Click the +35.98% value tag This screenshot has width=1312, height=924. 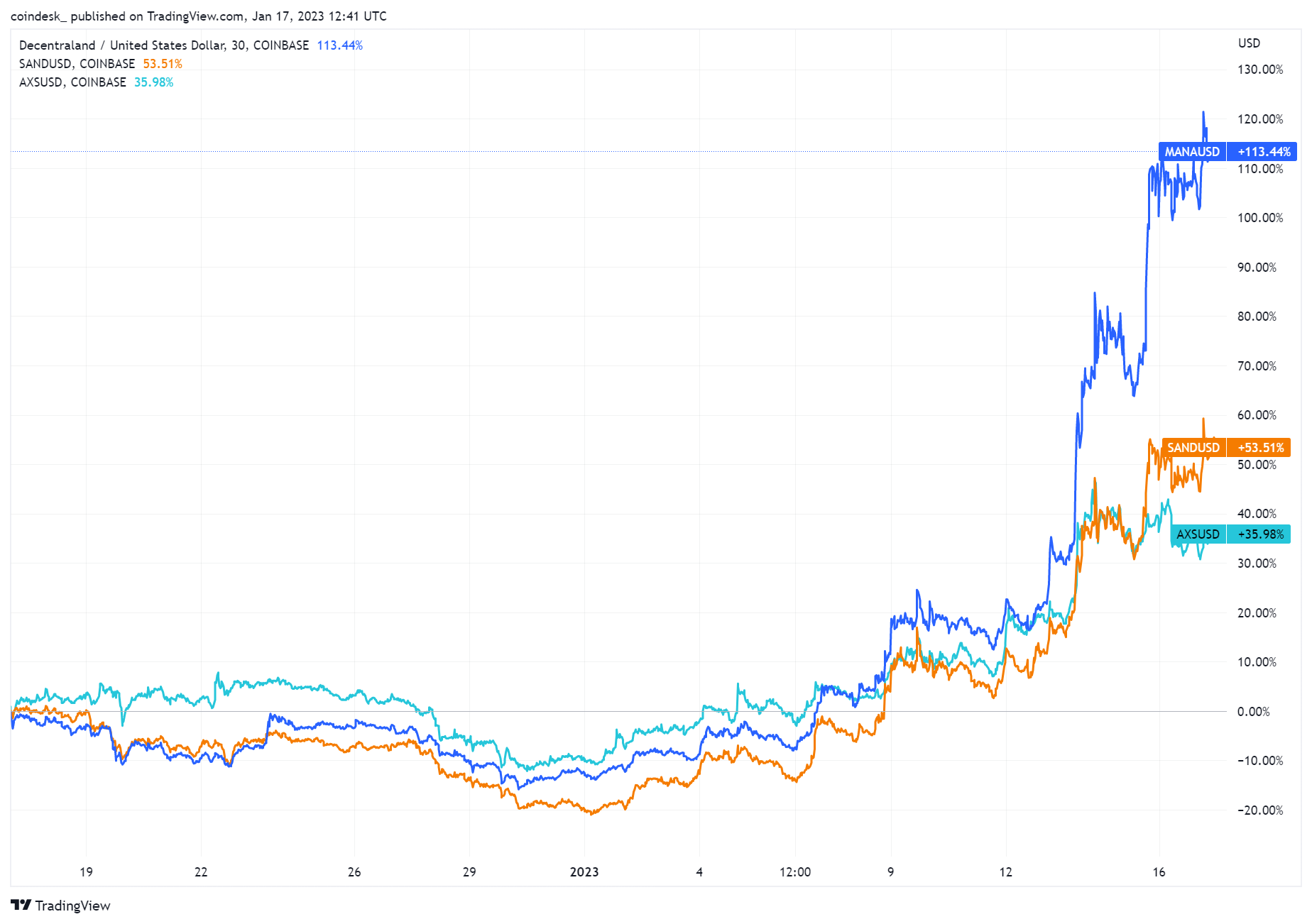1261,534
